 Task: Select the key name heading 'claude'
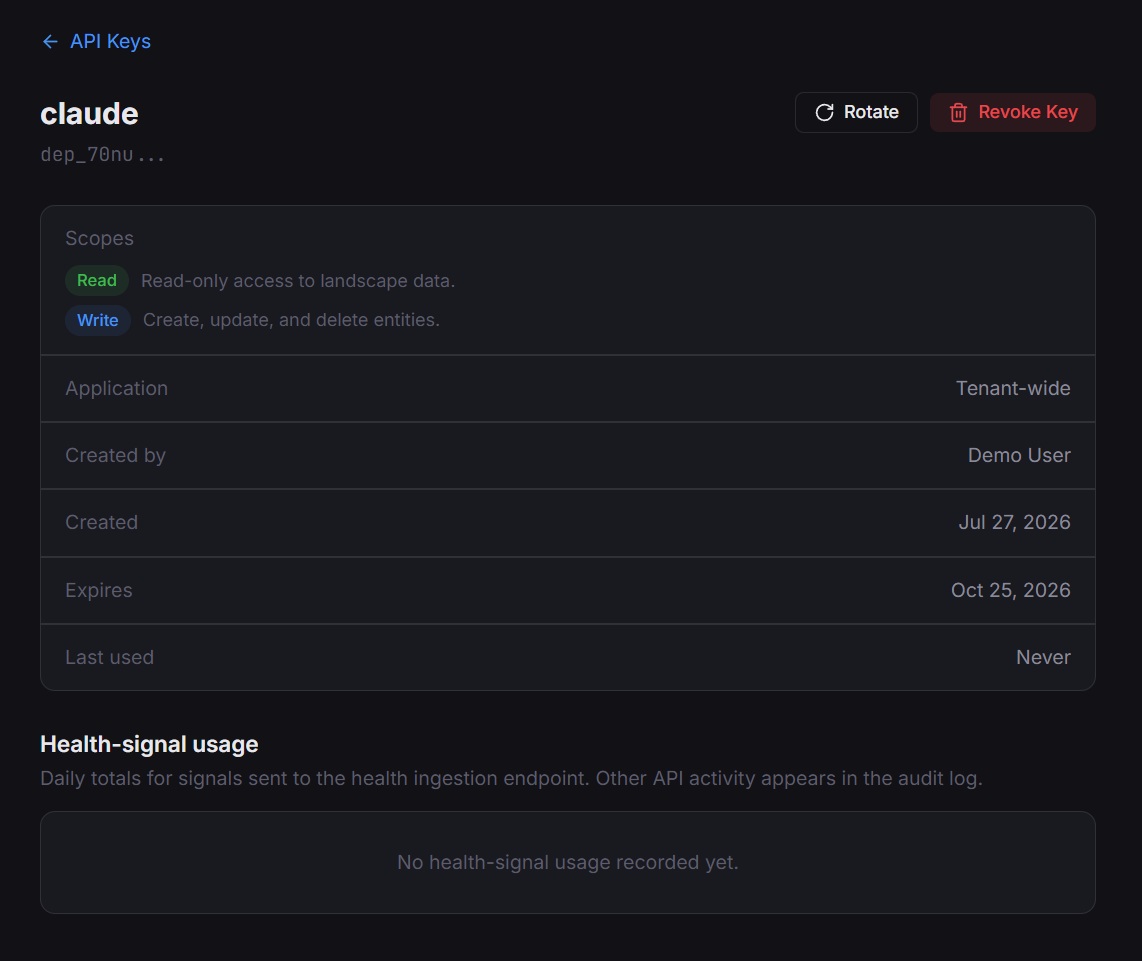(x=89, y=114)
